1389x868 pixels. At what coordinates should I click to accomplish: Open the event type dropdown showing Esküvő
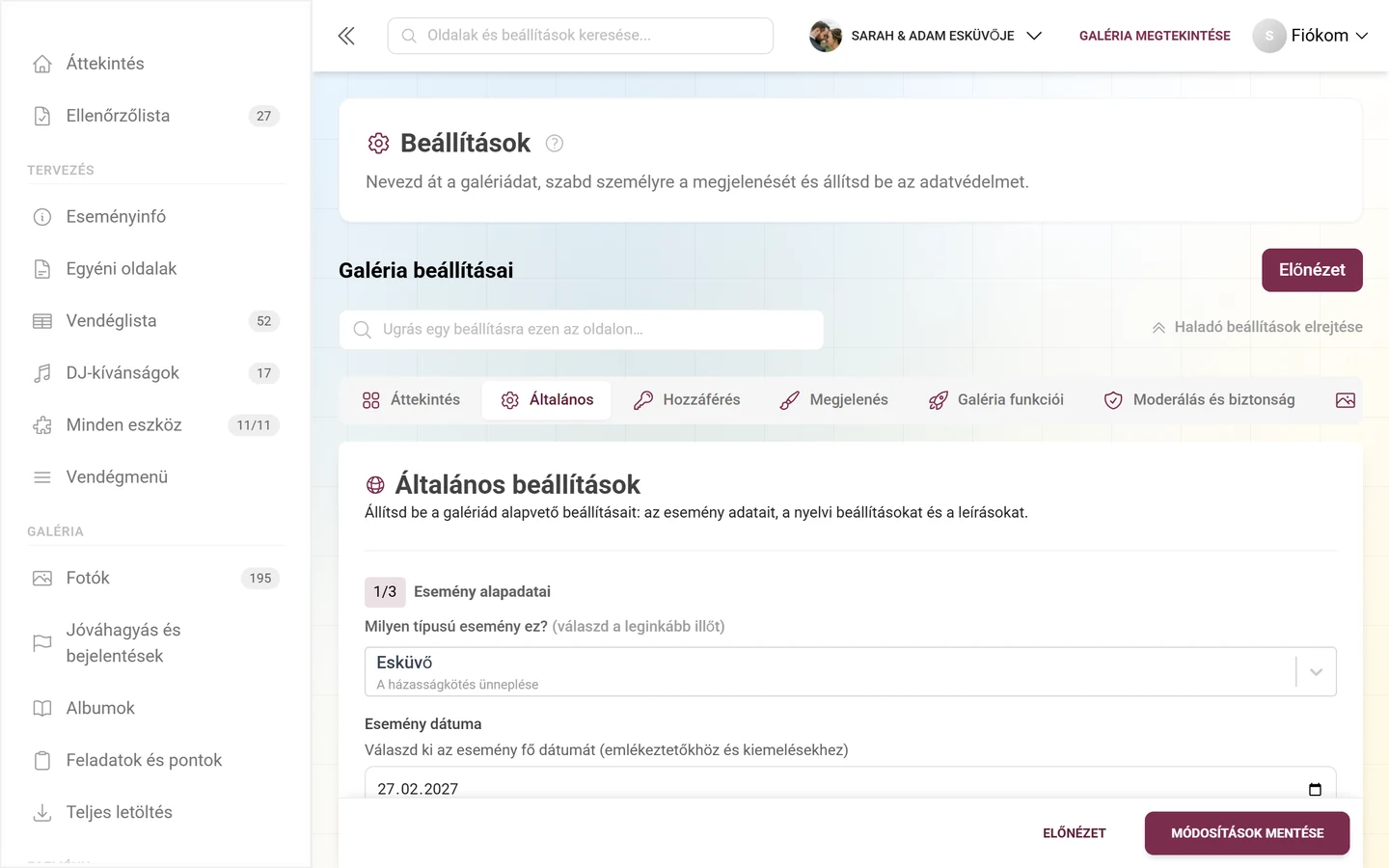point(851,672)
